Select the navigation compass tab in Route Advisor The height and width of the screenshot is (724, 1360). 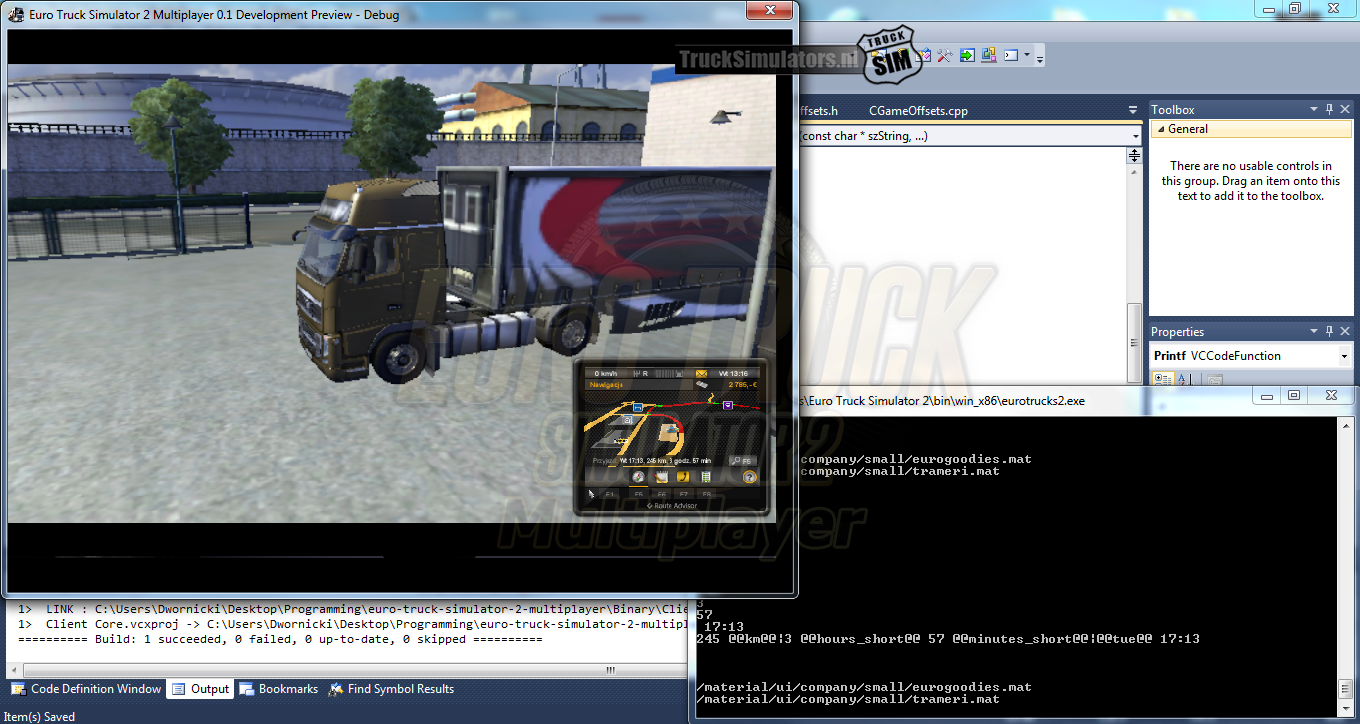click(x=638, y=477)
